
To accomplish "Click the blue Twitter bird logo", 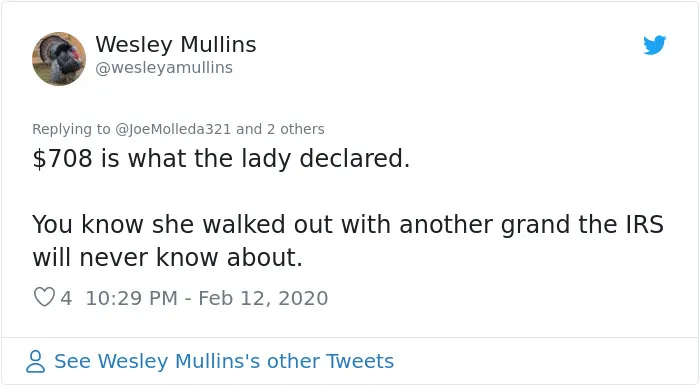I will (654, 45).
